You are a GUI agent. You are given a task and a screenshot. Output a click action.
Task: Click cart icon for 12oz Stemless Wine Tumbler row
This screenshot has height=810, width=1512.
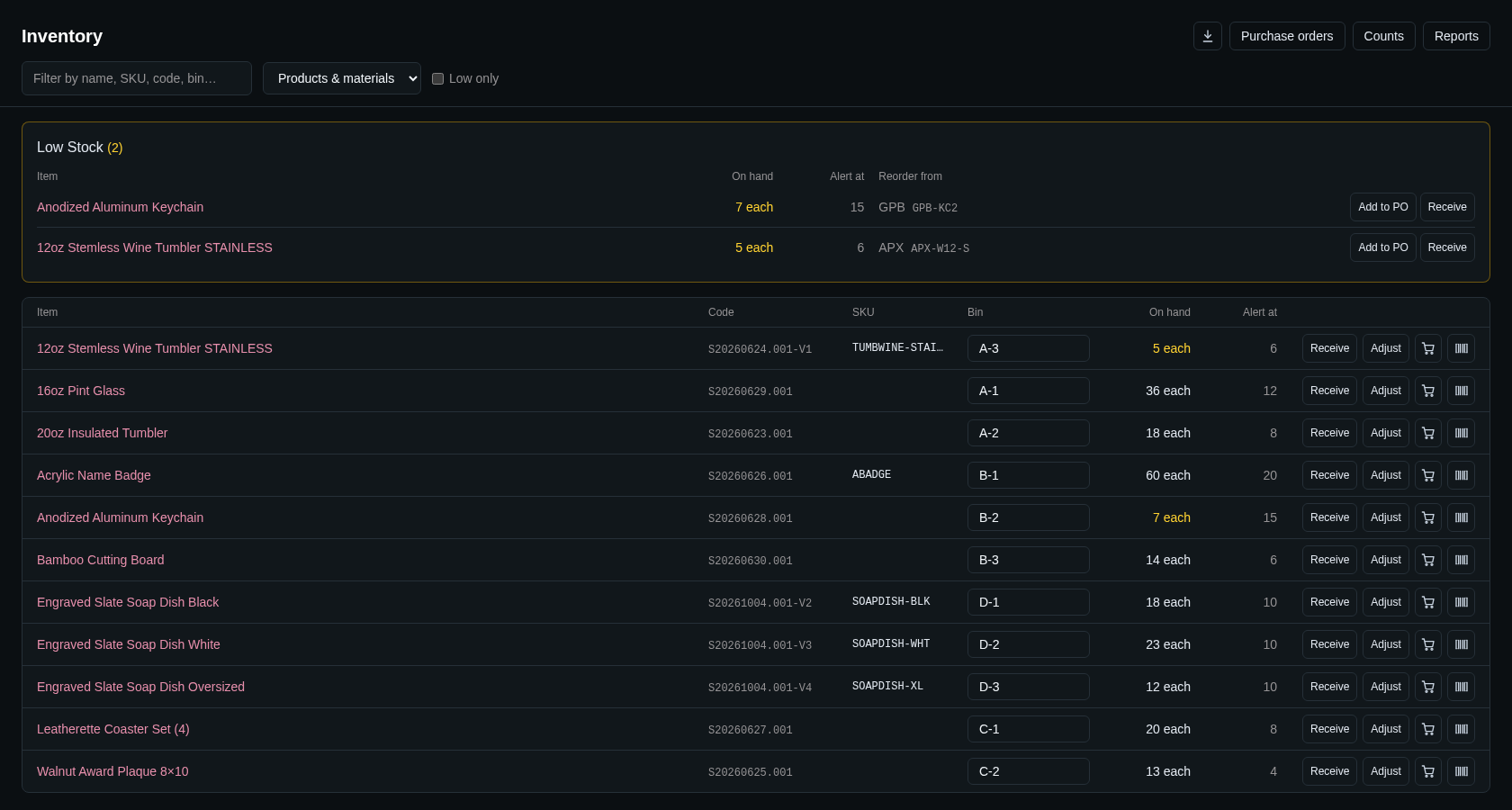click(1428, 348)
